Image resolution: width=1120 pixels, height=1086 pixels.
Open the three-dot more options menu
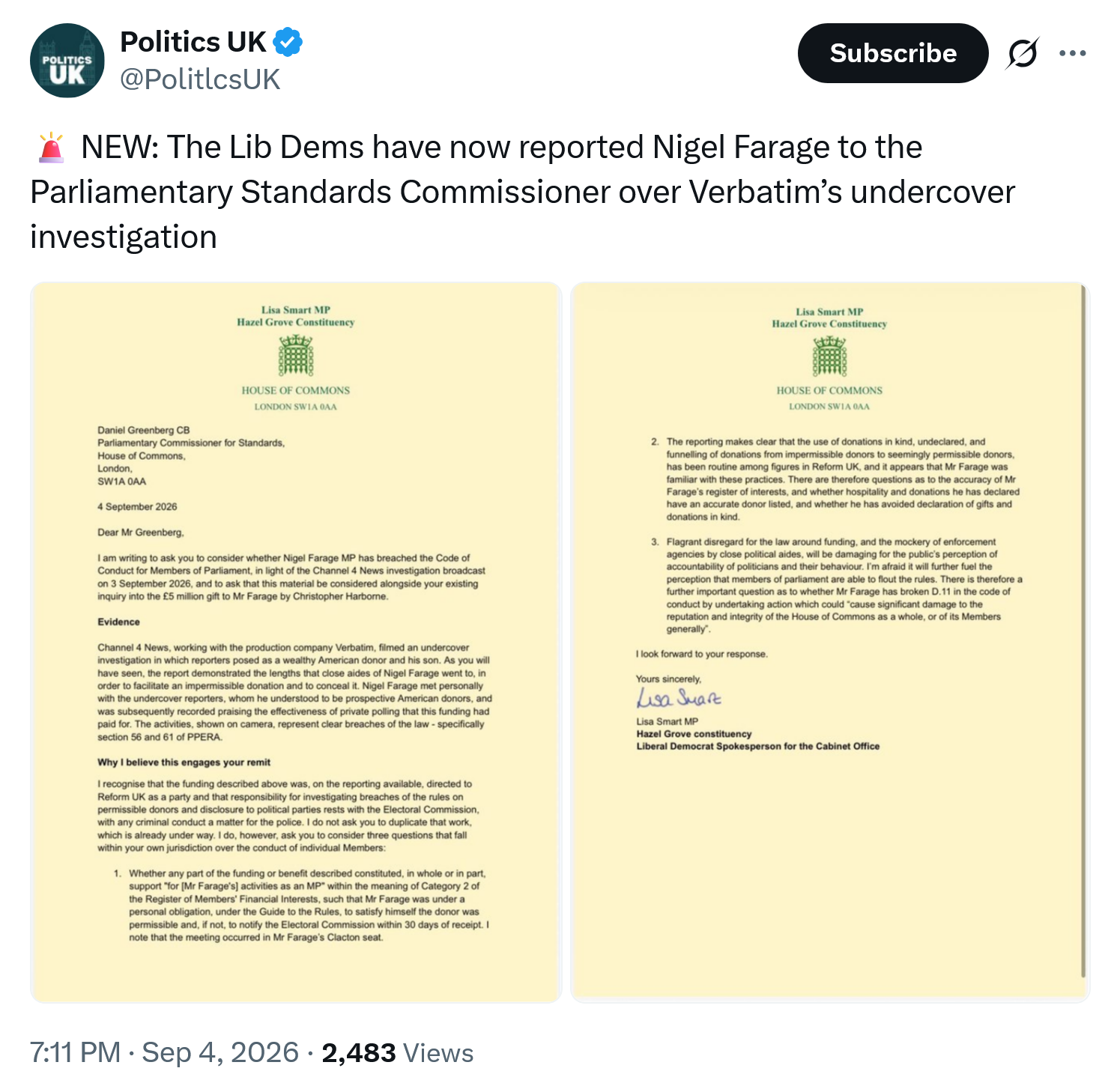(x=1073, y=53)
